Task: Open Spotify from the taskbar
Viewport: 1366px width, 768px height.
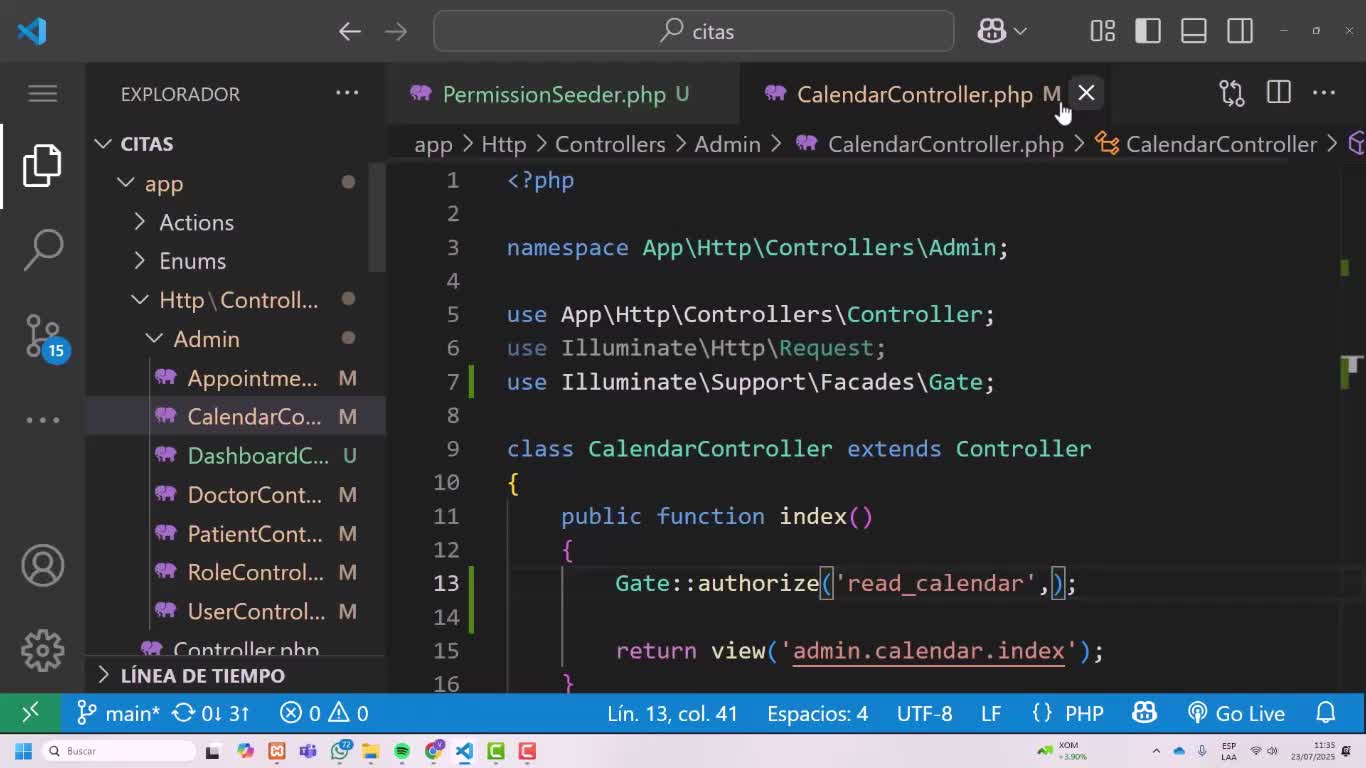Action: [402, 751]
